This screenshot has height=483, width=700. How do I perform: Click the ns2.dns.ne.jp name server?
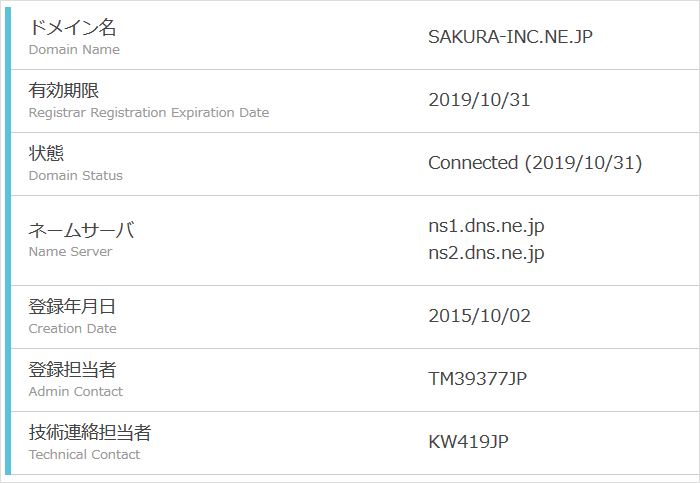[486, 253]
